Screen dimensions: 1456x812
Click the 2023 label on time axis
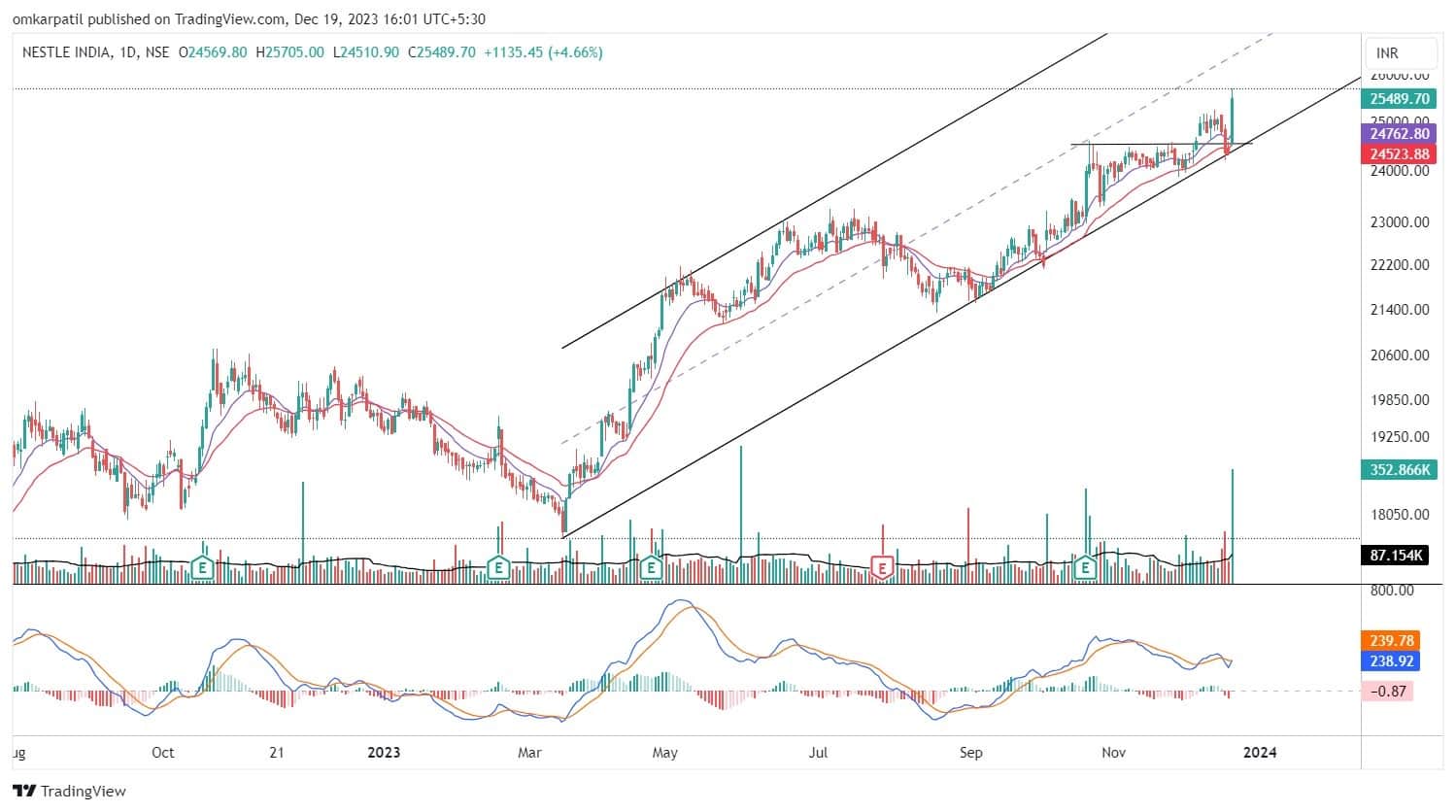(x=384, y=752)
